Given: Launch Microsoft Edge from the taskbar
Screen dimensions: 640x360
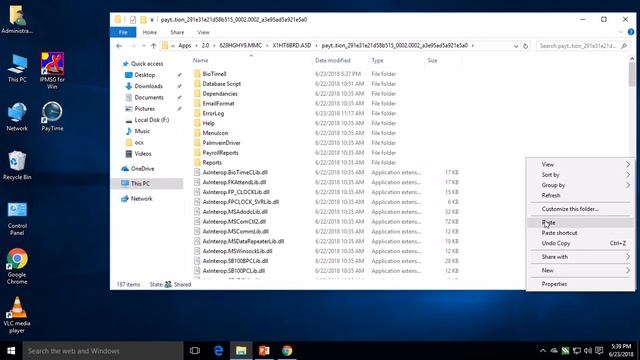Looking at the screenshot, I should pos(218,351).
